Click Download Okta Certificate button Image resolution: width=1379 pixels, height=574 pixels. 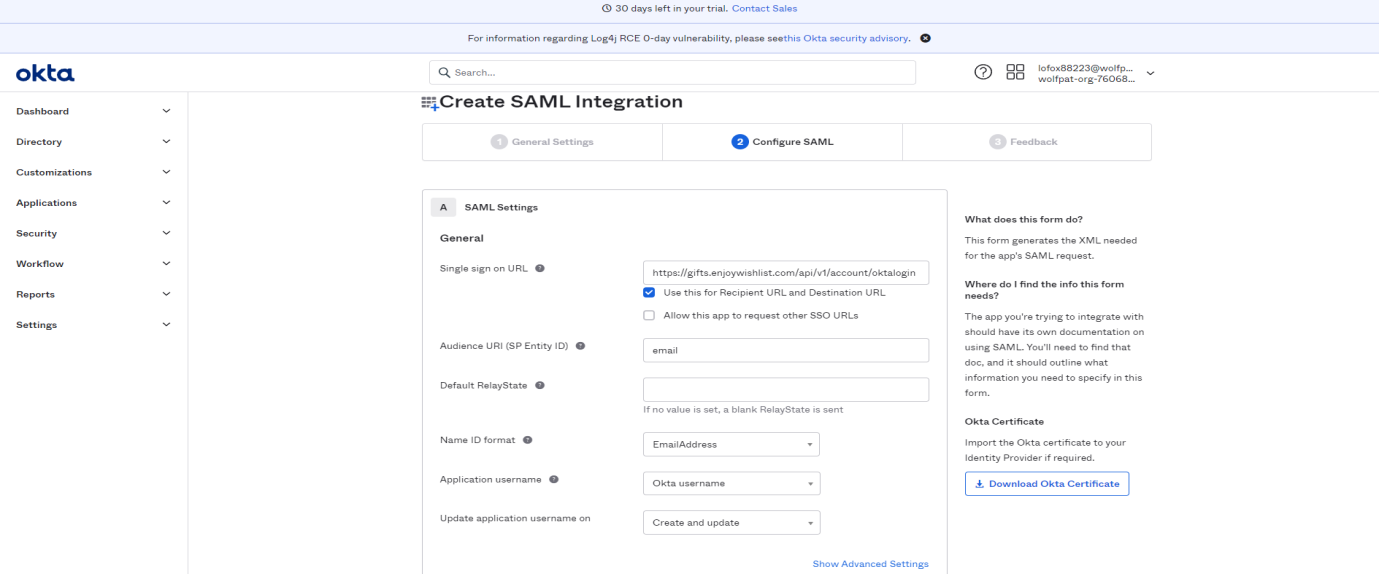(1047, 484)
